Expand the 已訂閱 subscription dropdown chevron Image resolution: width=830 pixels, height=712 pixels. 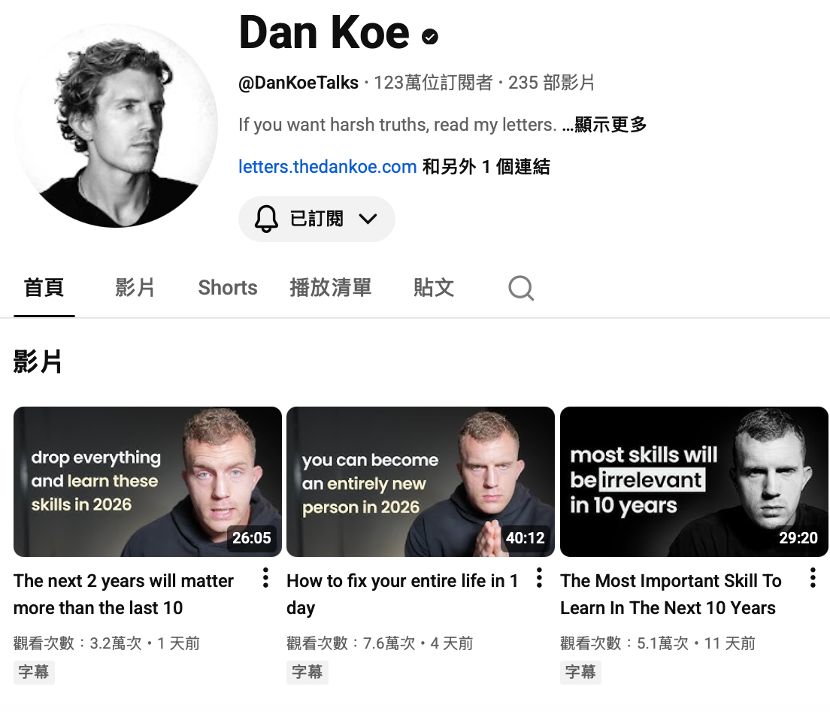[x=368, y=219]
